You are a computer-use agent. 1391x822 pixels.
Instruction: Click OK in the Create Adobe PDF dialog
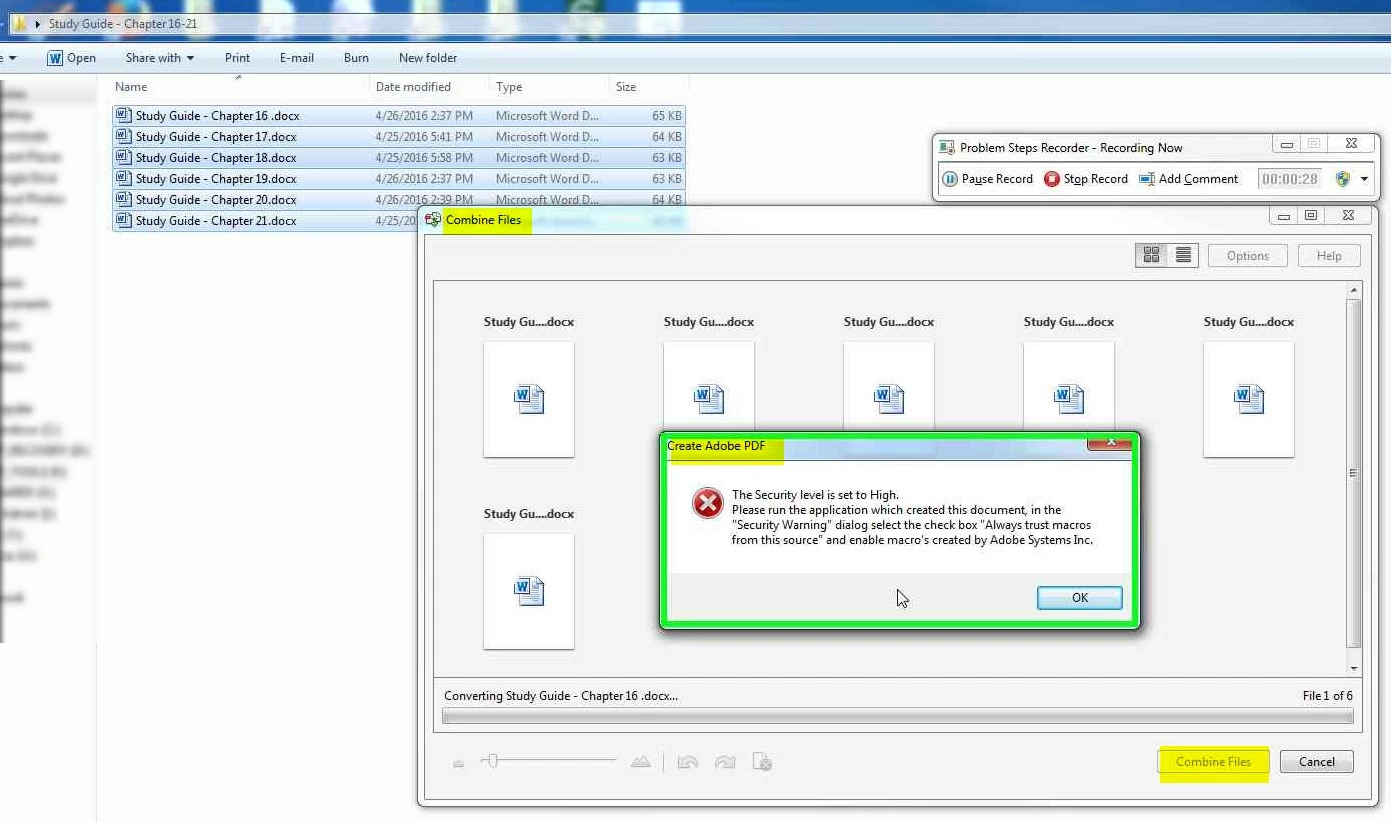[1080, 597]
